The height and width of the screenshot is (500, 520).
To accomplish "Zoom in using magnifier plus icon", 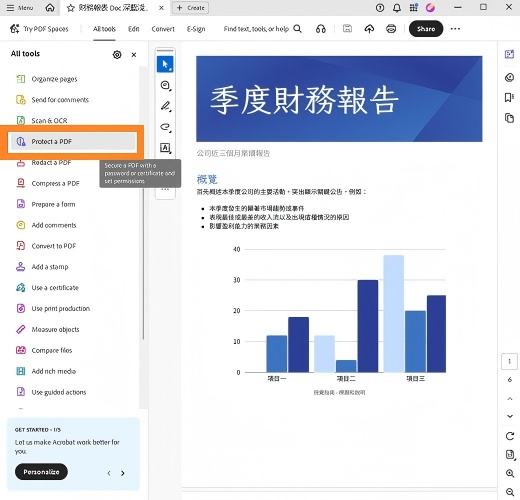I will [509, 473].
